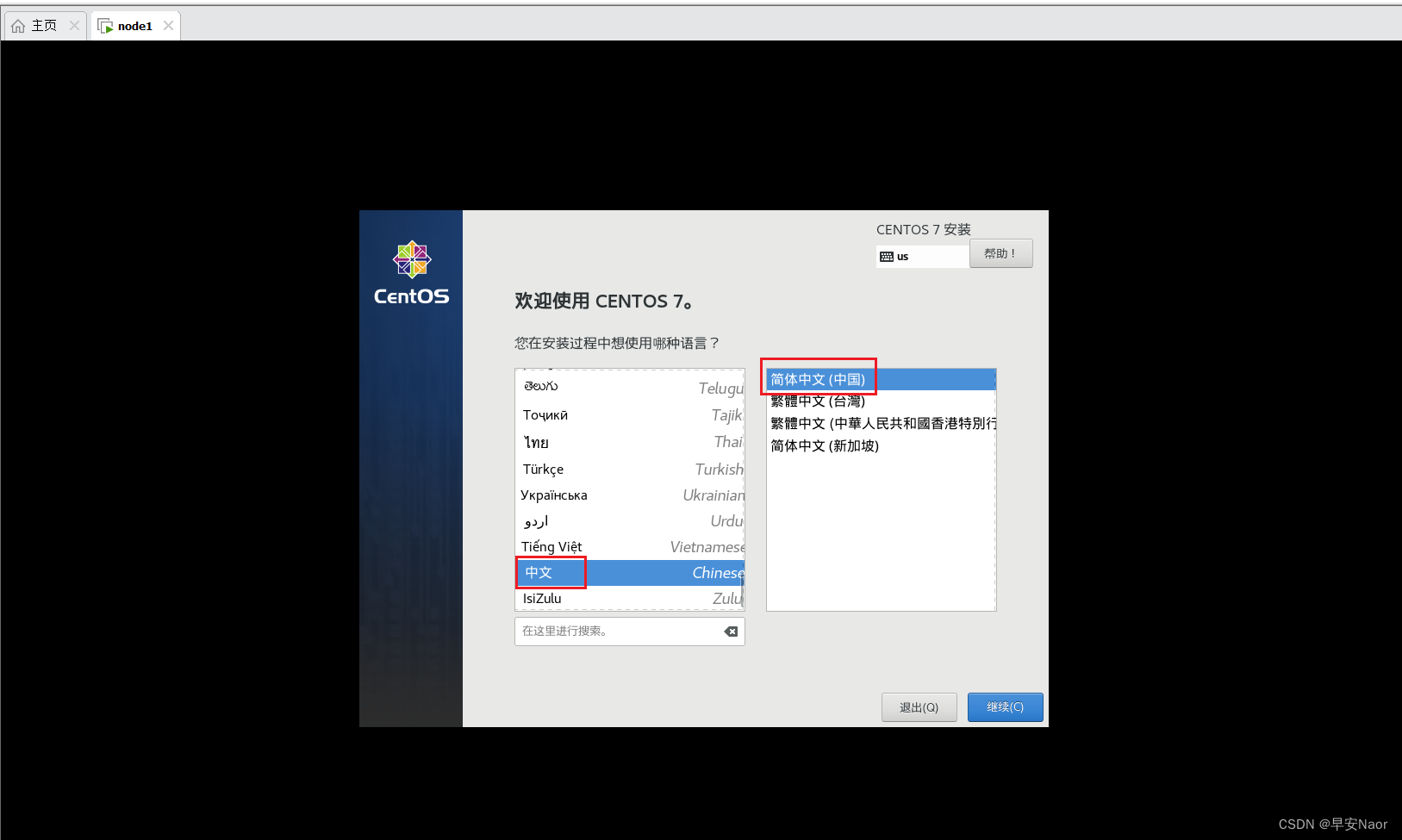This screenshot has height=840, width=1402.
Task: Select Тоҷикӣ Tajik language row
Action: coord(630,415)
